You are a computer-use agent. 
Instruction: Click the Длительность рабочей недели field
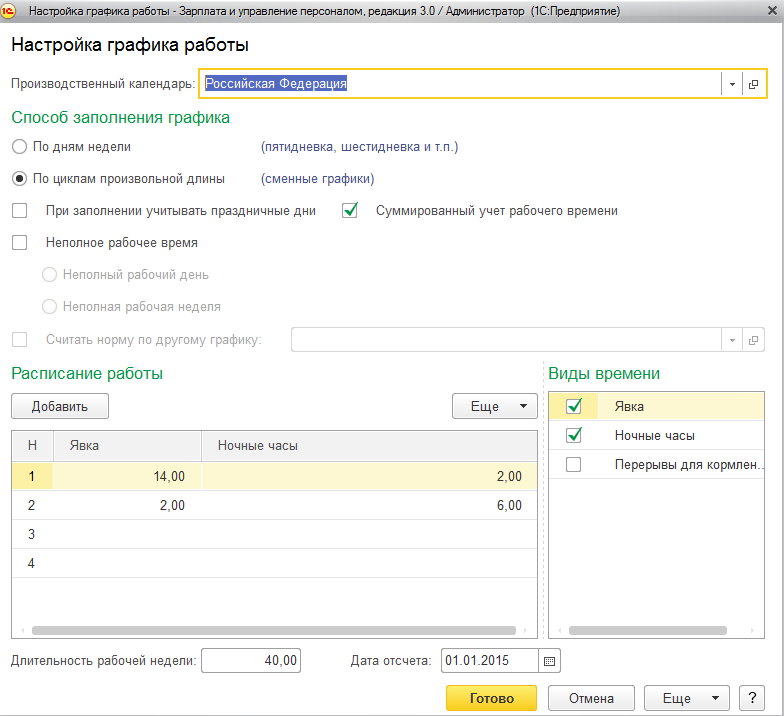tap(251, 661)
